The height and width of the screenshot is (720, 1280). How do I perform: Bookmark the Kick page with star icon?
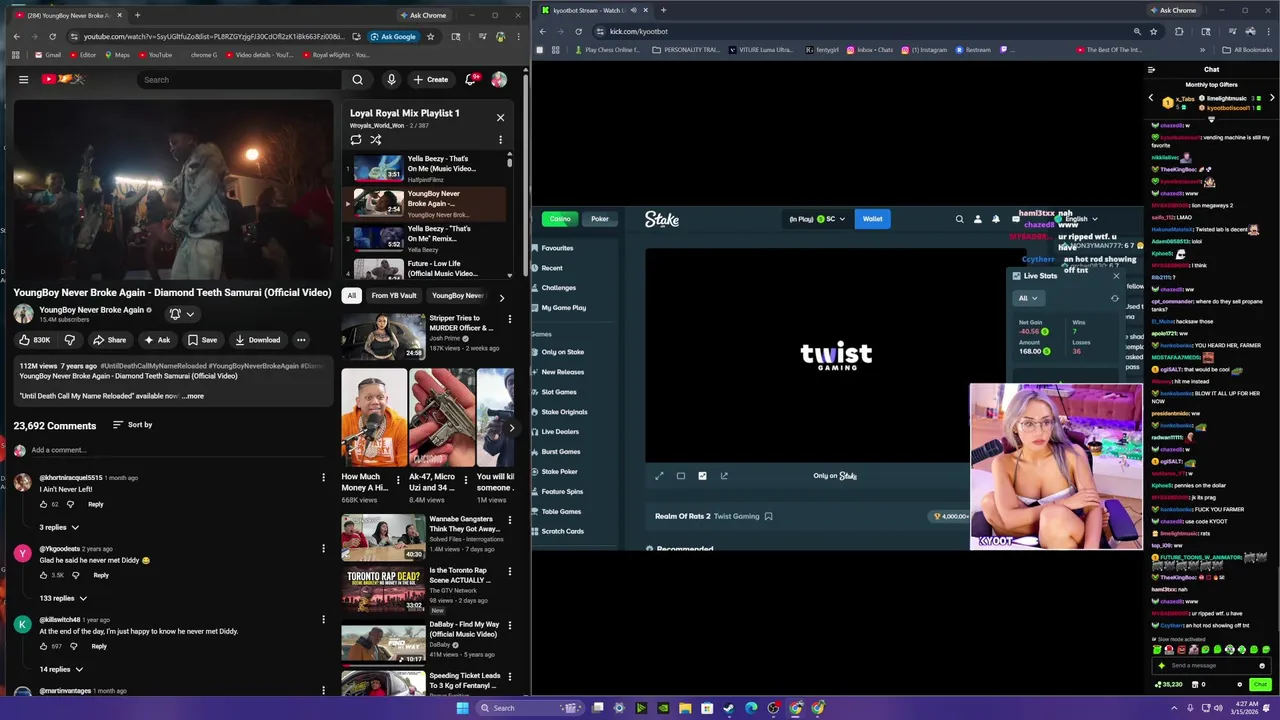[1154, 31]
